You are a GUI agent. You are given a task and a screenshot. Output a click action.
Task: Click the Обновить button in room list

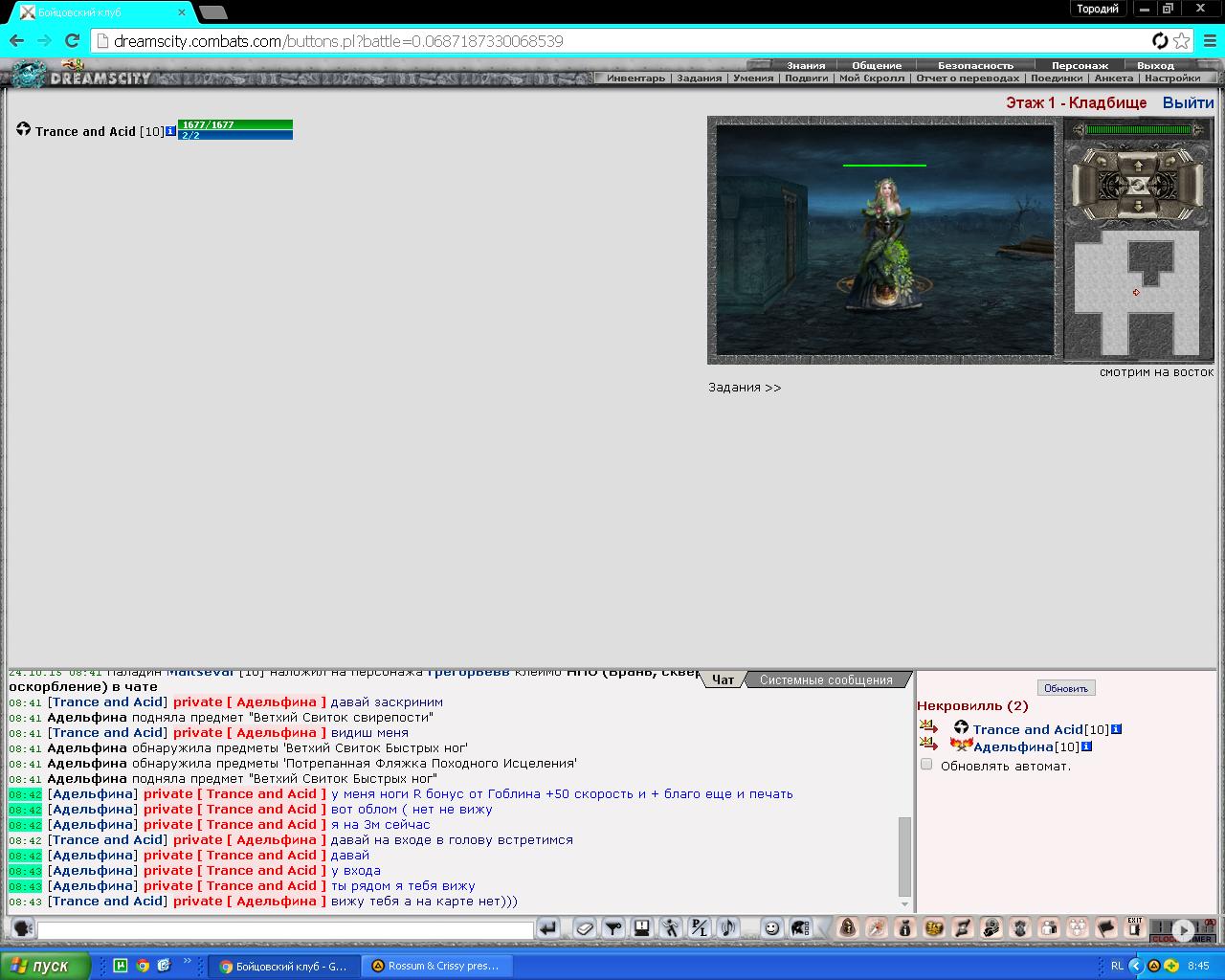[x=1066, y=688]
